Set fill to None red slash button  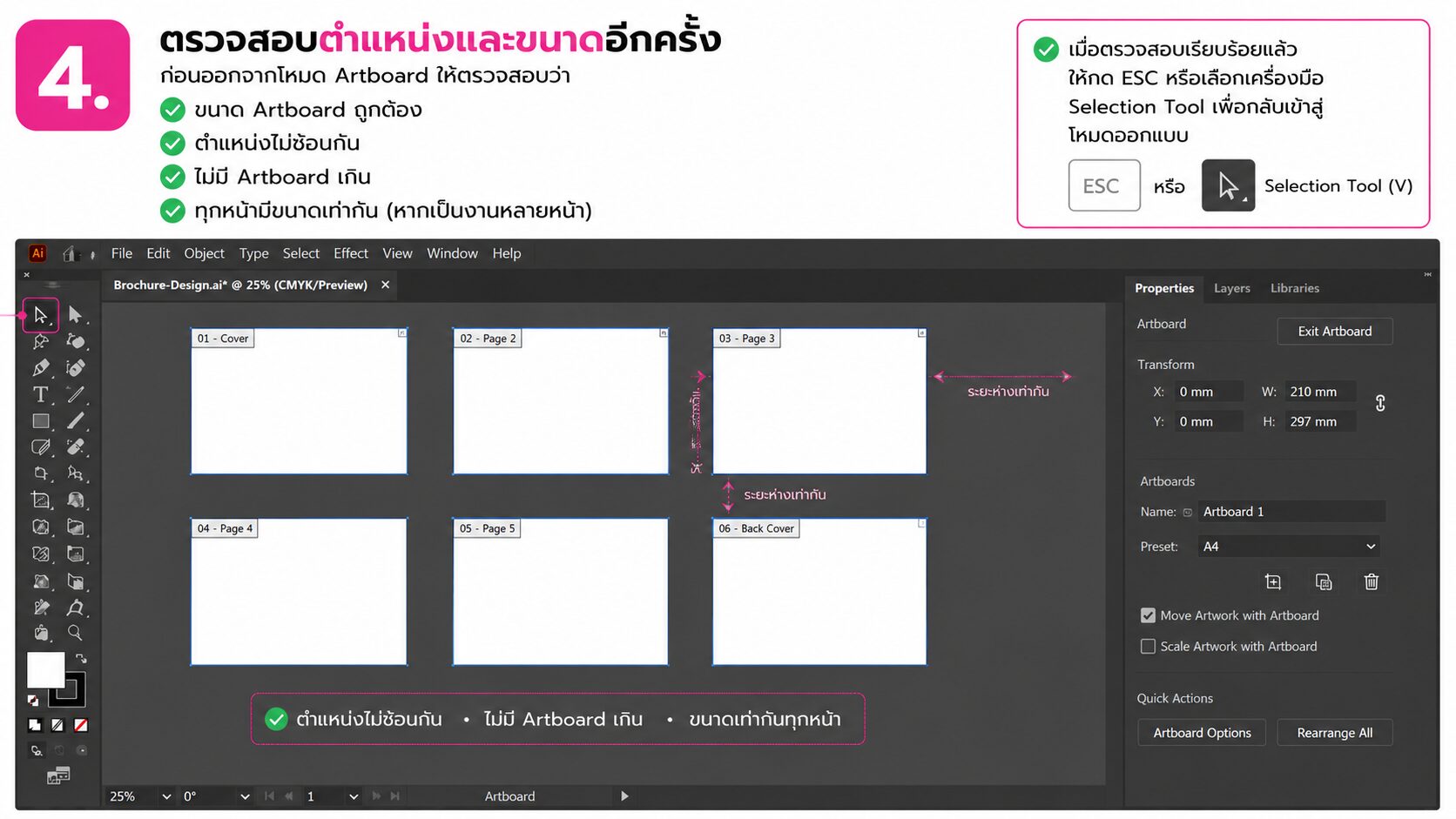(x=80, y=725)
